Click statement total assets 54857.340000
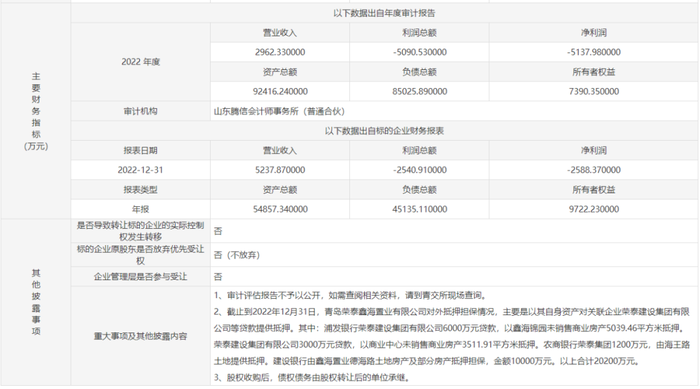Viewport: 700px width, 389px height. tap(280, 209)
